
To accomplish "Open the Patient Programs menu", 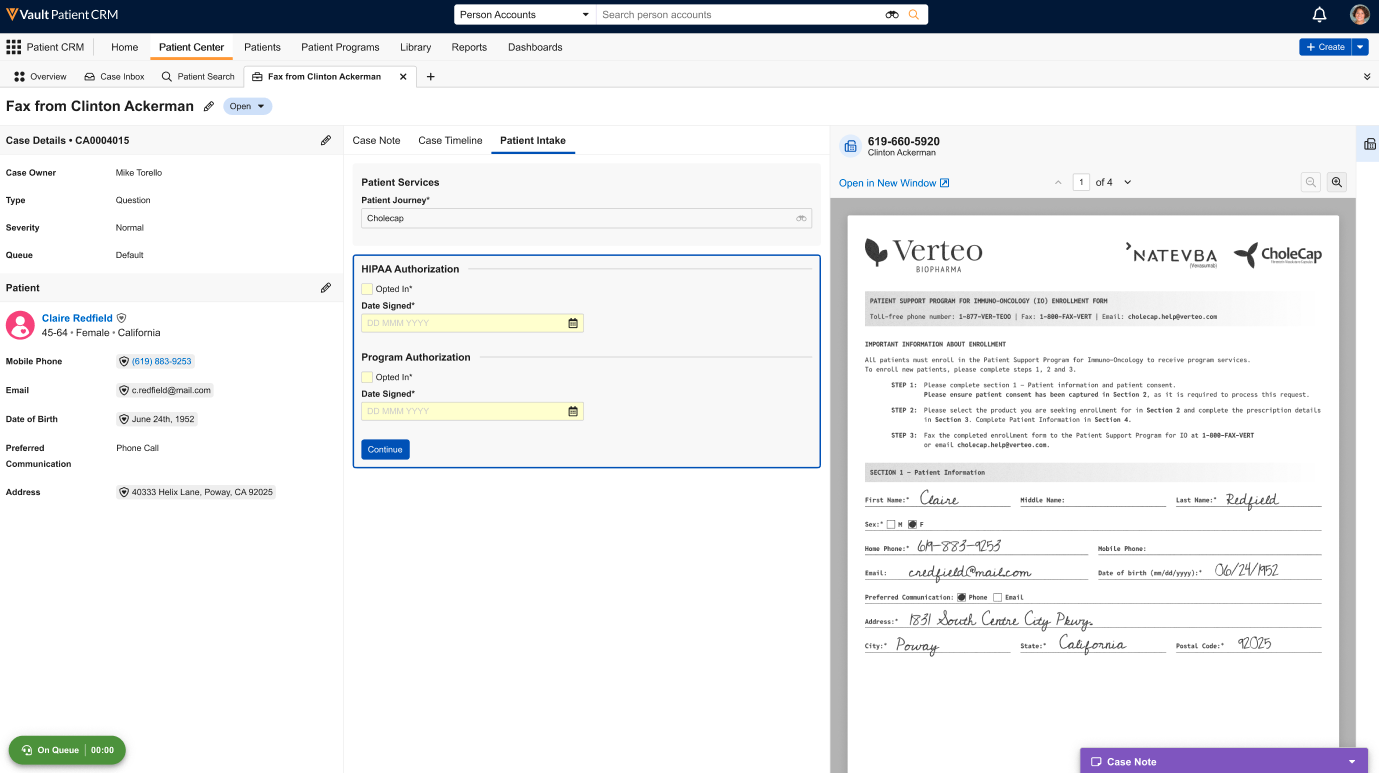I will pos(340,47).
